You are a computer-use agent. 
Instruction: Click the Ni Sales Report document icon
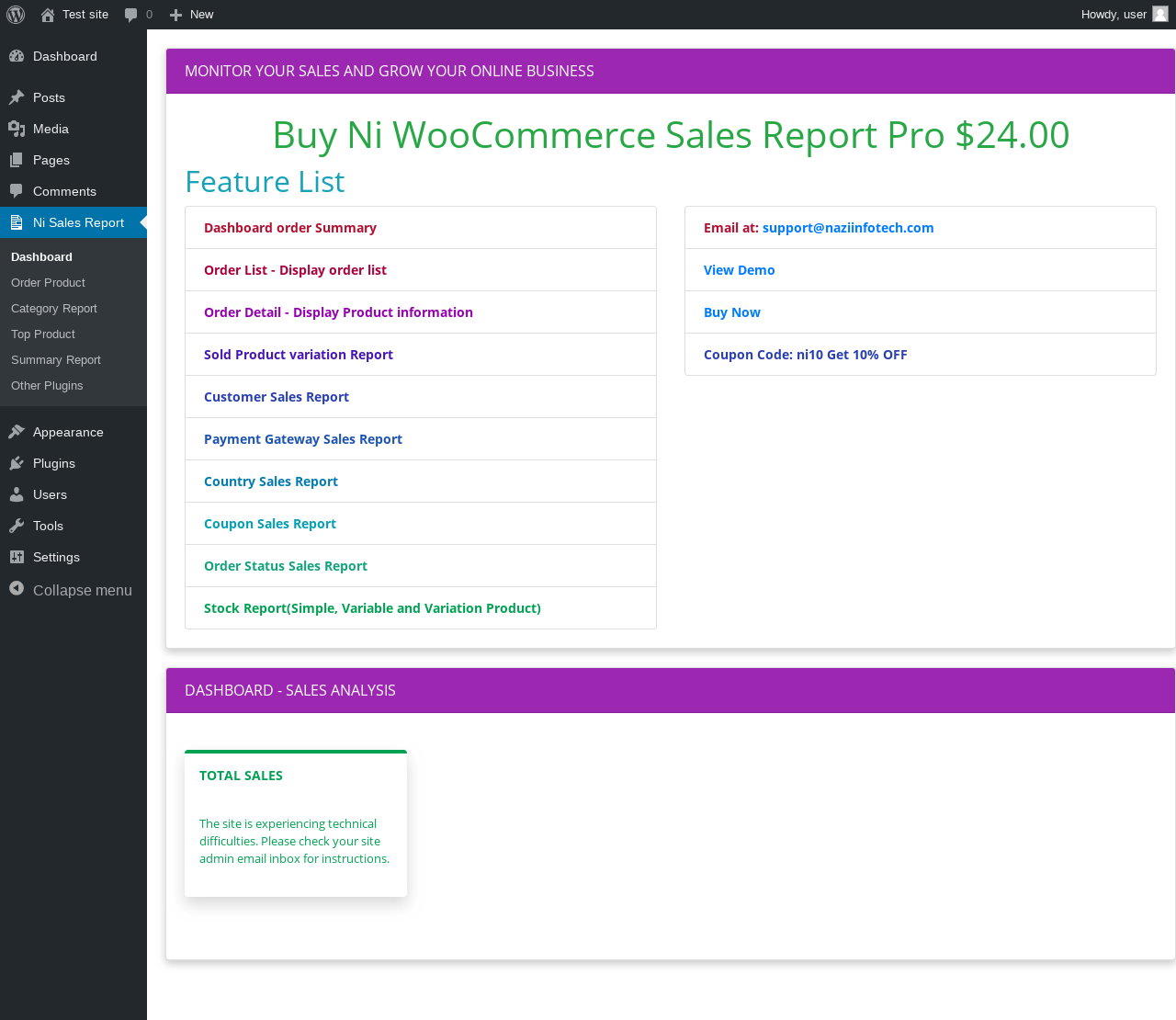pyautogui.click(x=17, y=222)
